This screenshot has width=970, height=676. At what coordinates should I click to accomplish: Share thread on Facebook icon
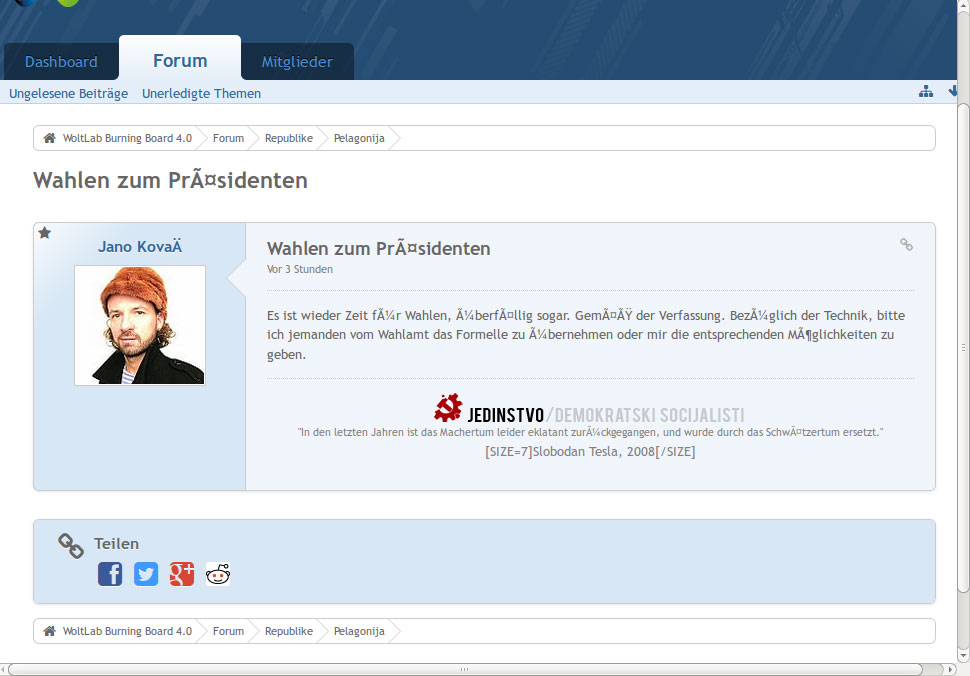click(x=110, y=574)
